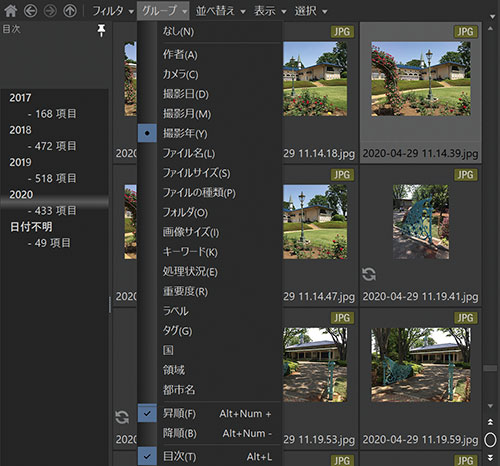Group by キーワード(K)
500x466 pixels.
[x=209, y=252]
